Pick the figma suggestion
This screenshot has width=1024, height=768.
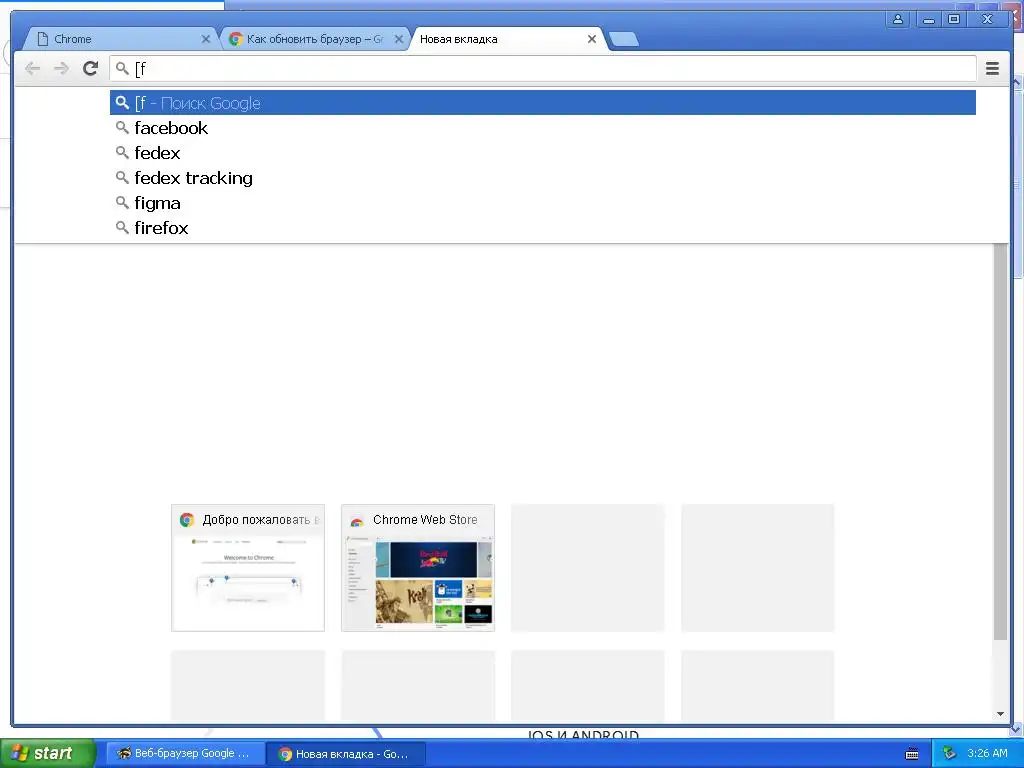(543, 203)
